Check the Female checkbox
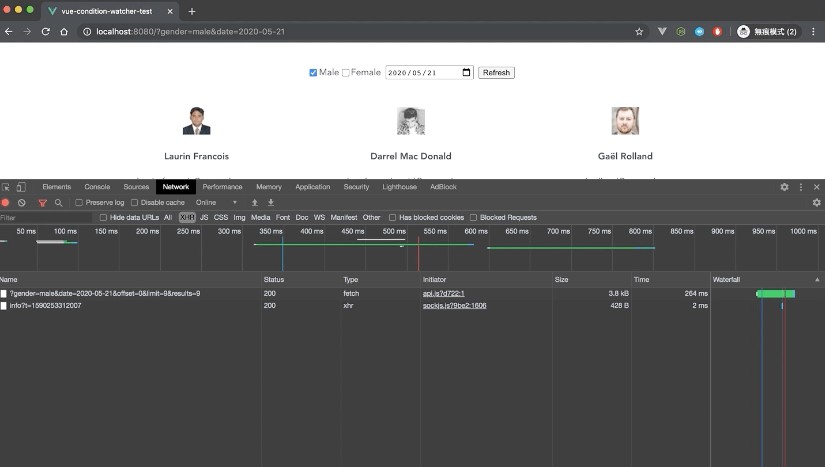The height and width of the screenshot is (467, 825). 346,73
